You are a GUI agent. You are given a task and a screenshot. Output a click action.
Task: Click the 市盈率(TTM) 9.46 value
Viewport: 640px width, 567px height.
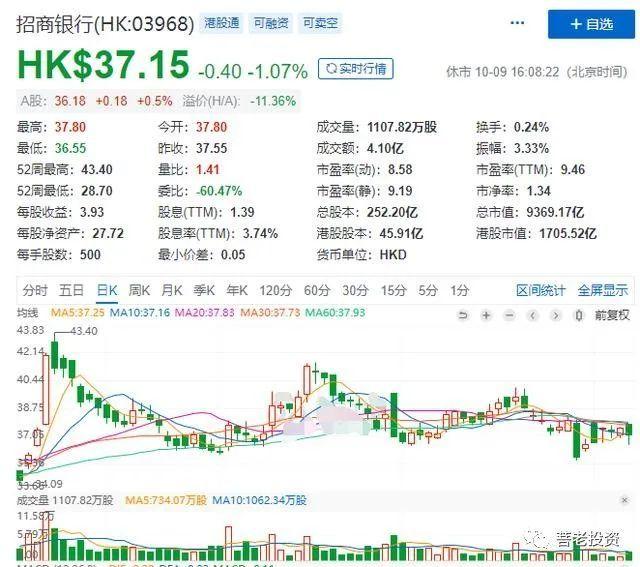[x=573, y=170]
